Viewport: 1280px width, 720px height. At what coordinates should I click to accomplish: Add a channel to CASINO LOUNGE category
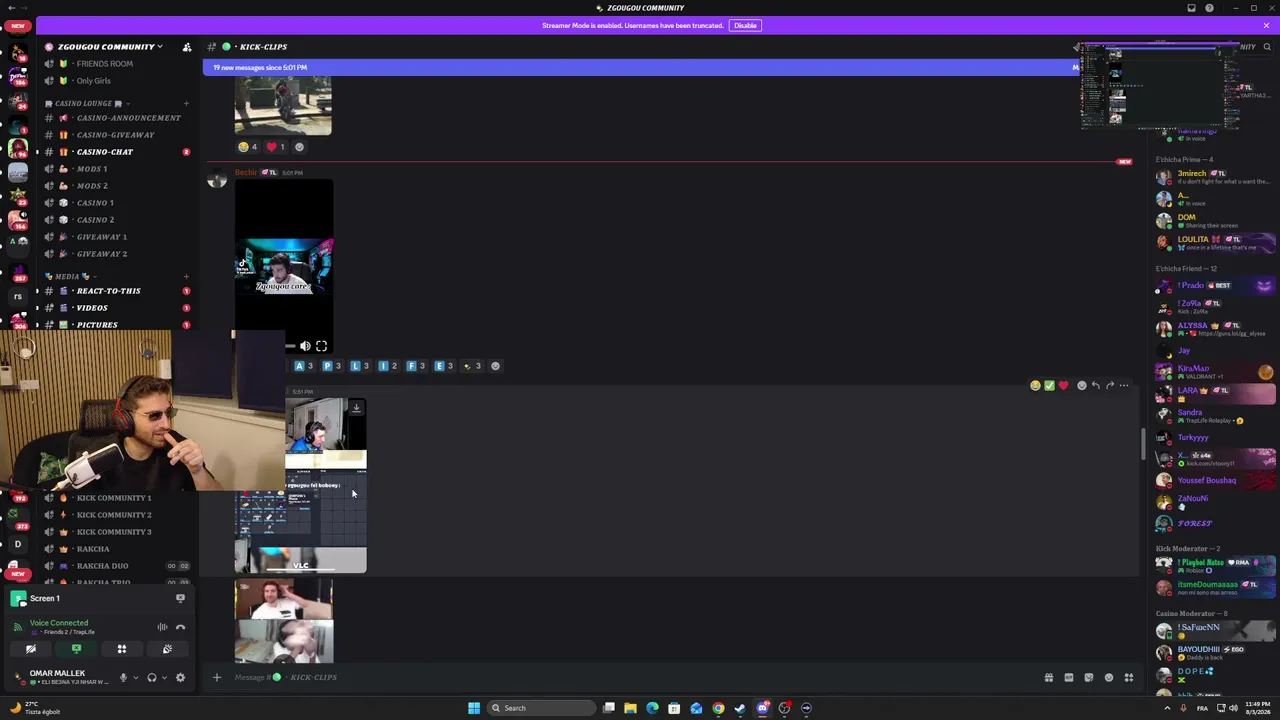click(186, 103)
